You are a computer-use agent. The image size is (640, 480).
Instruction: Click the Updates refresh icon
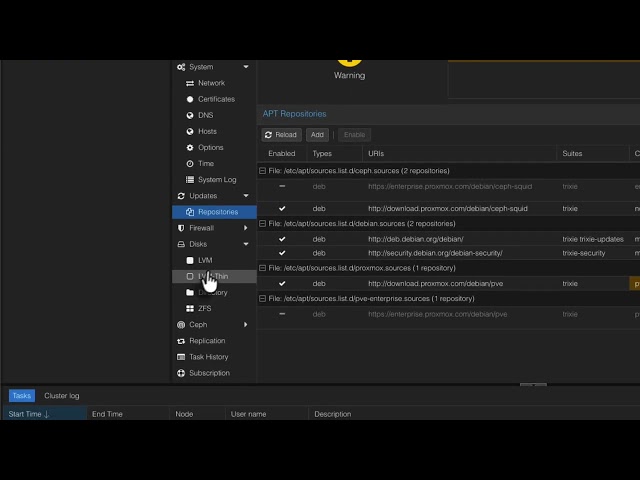pos(181,196)
